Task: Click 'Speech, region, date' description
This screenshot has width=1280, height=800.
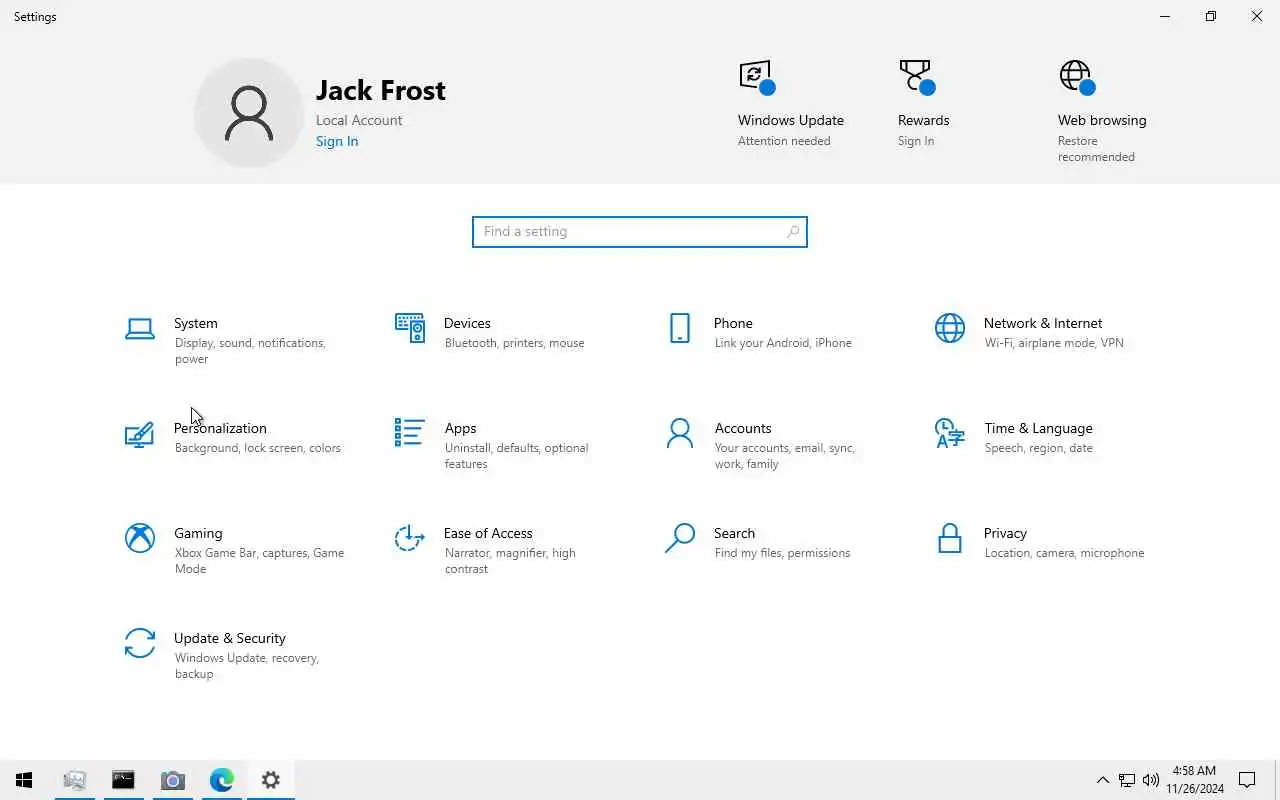Action: 1038,448
